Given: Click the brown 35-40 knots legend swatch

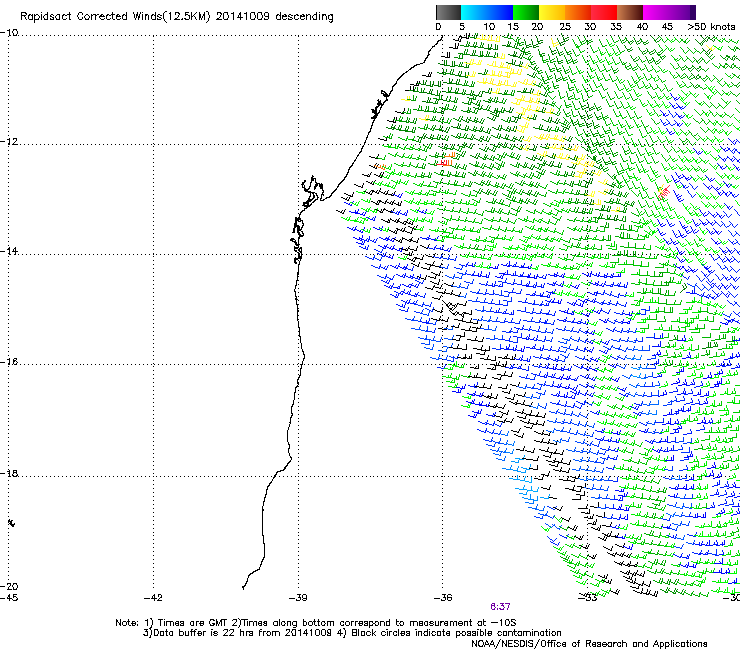Looking at the screenshot, I should click(630, 12).
